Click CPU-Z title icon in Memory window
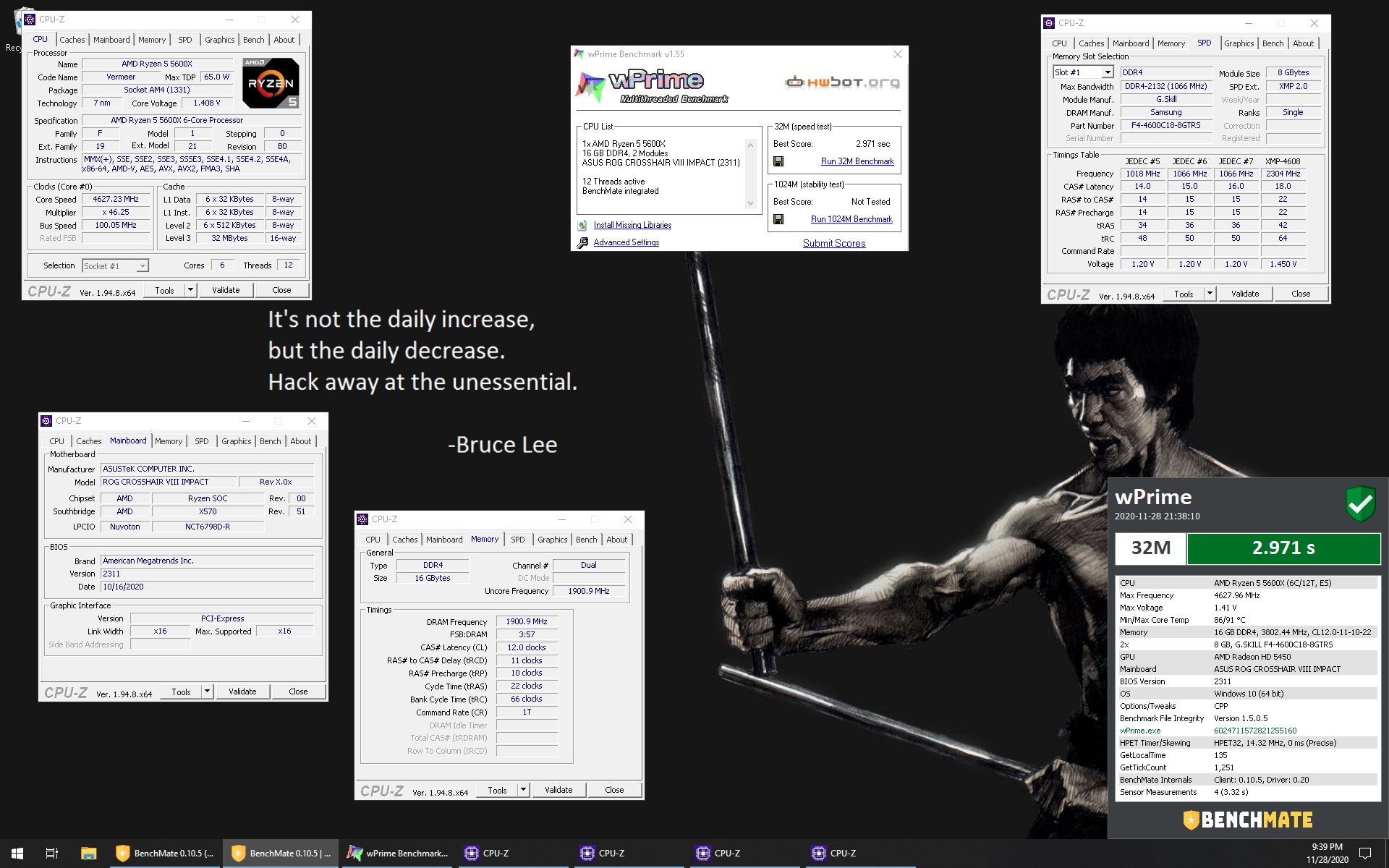This screenshot has height=868, width=1389. [362, 519]
